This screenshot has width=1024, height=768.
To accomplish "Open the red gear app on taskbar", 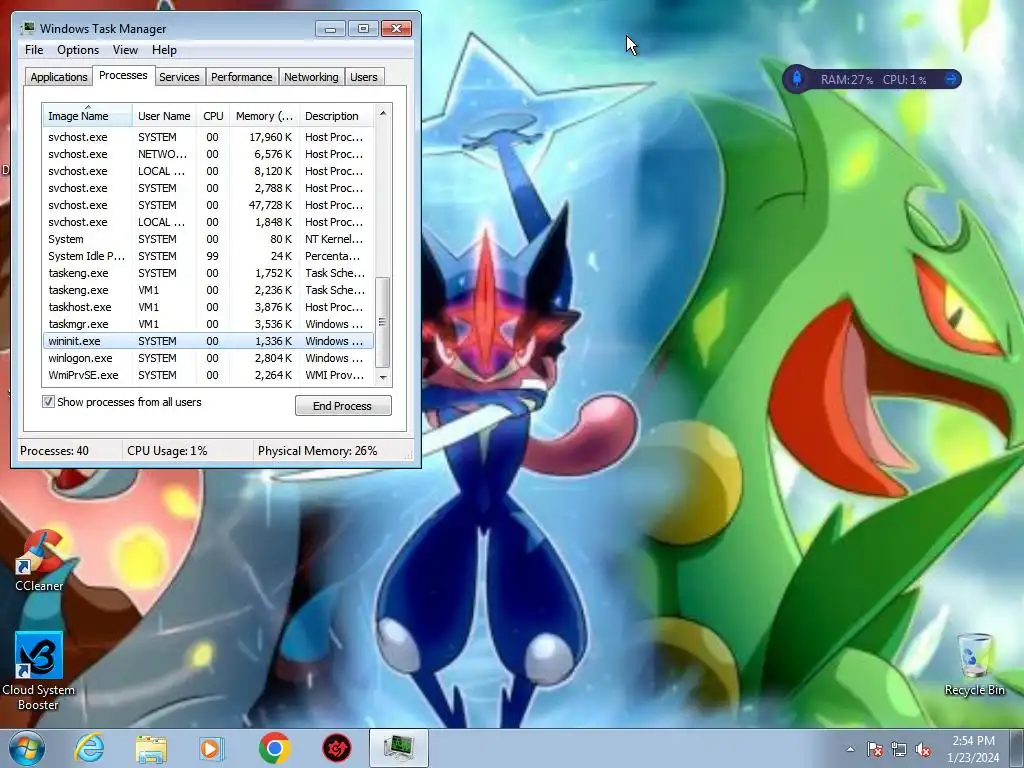I will point(336,748).
